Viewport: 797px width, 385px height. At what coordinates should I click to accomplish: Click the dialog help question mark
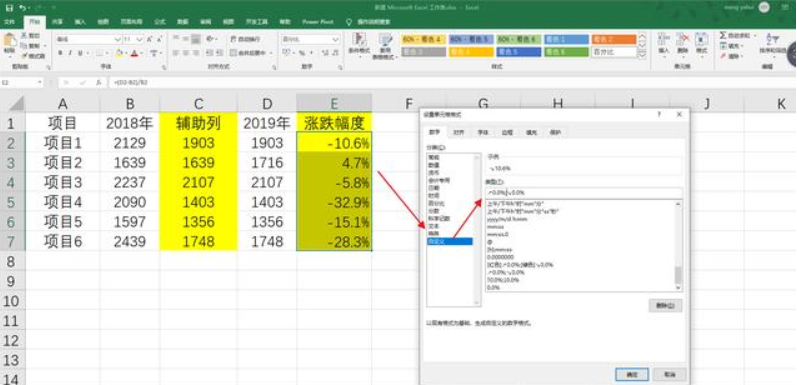click(659, 114)
